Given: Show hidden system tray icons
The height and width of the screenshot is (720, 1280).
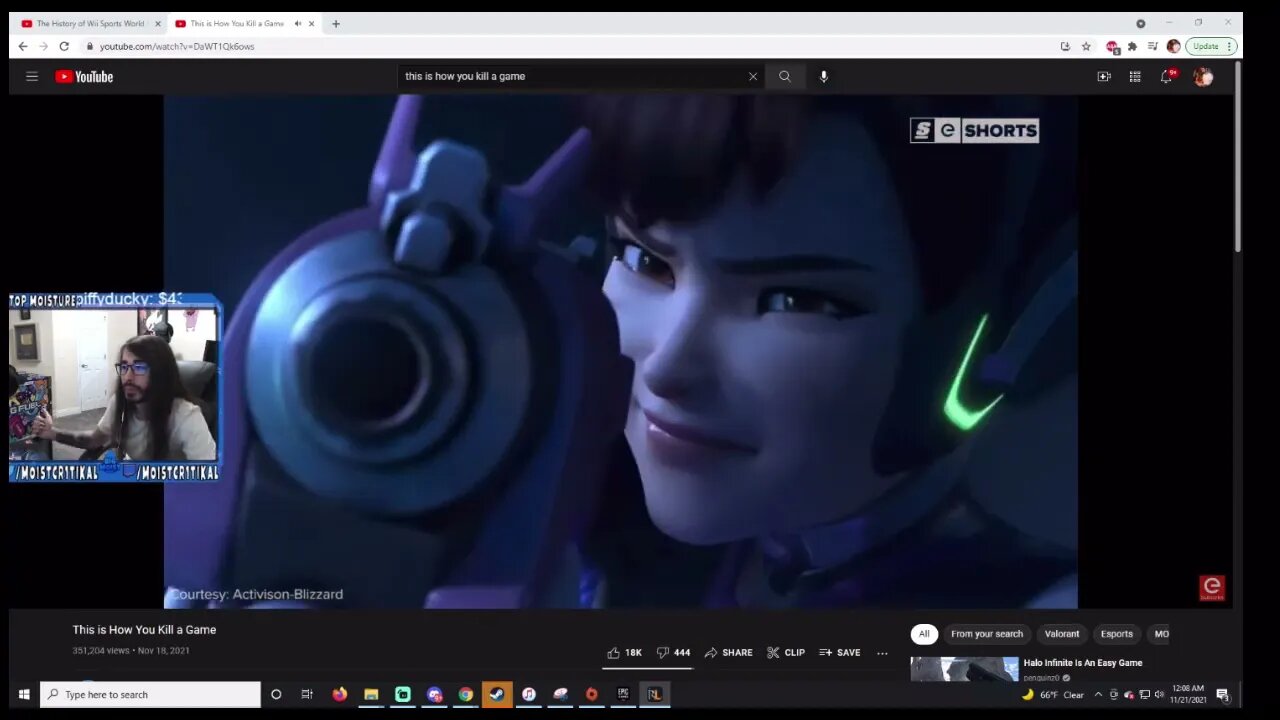Looking at the screenshot, I should 1098,694.
